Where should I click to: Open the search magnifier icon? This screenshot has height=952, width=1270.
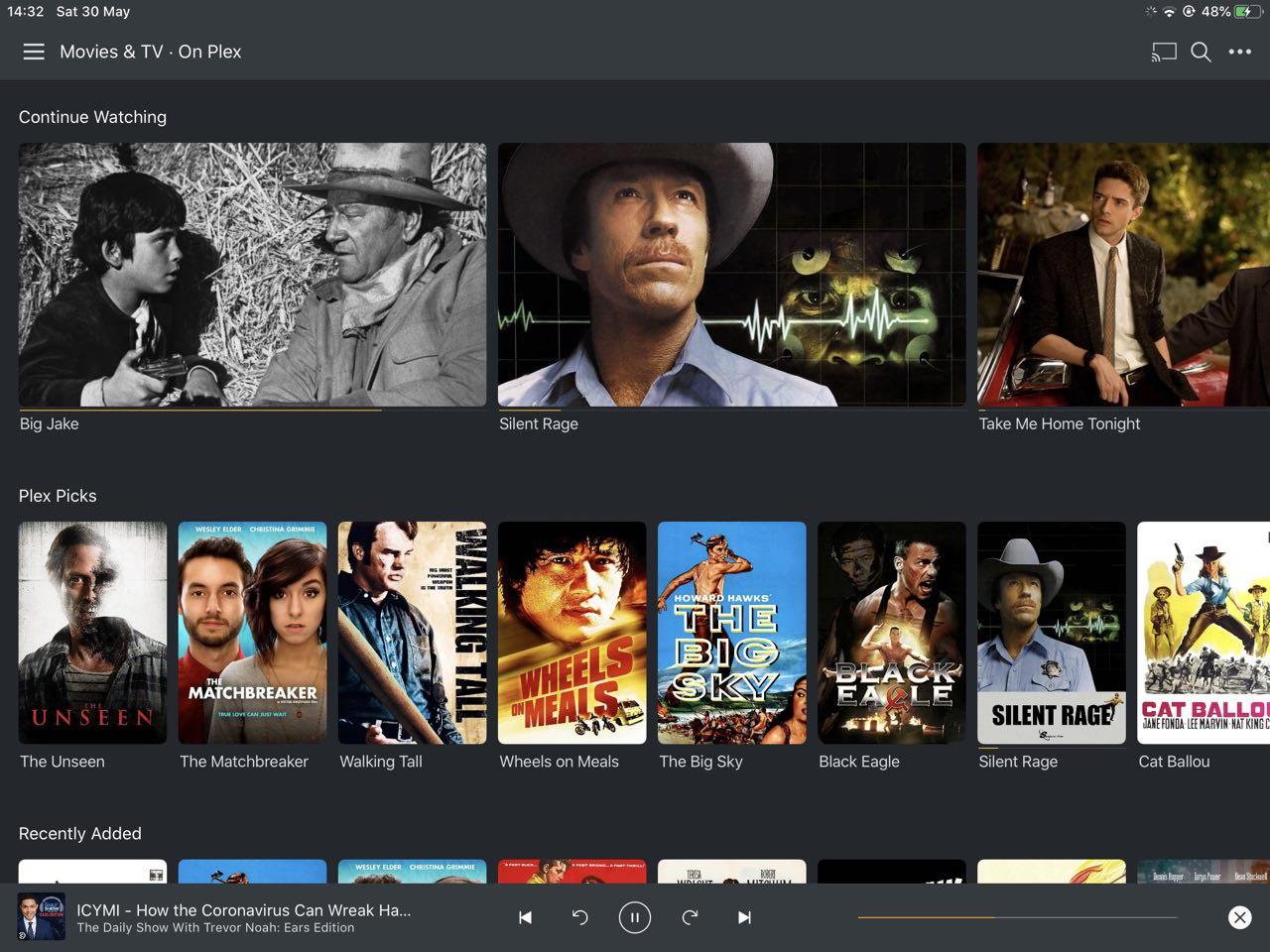(x=1201, y=52)
